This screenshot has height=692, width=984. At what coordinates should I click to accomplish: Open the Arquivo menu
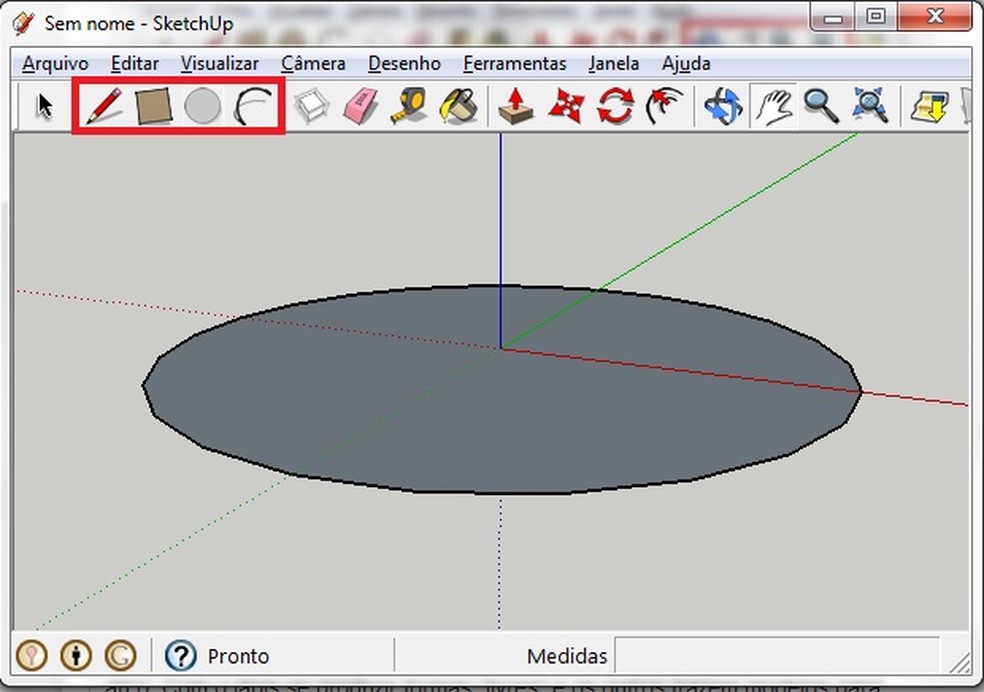(x=55, y=63)
